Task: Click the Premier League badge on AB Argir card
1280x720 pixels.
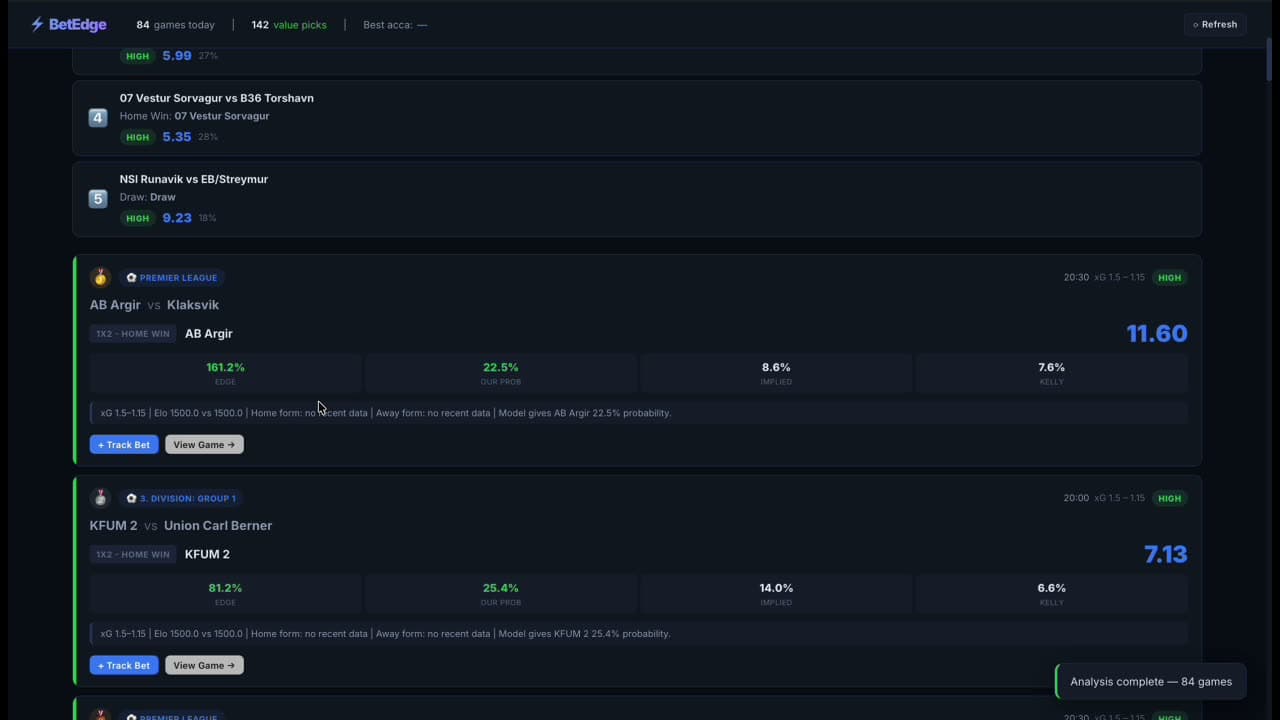Action: (x=172, y=278)
